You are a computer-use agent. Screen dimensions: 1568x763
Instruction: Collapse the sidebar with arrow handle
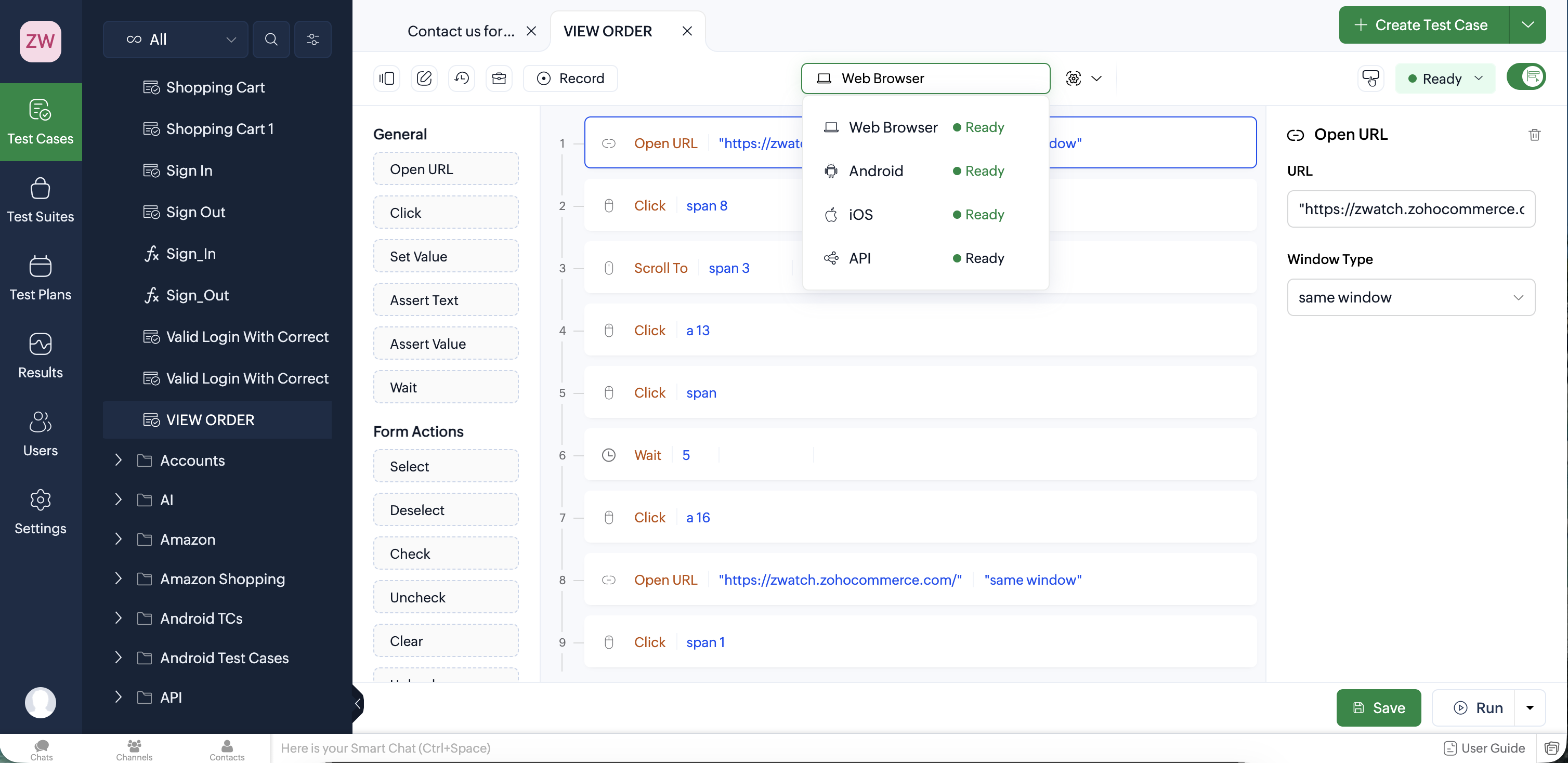358,704
